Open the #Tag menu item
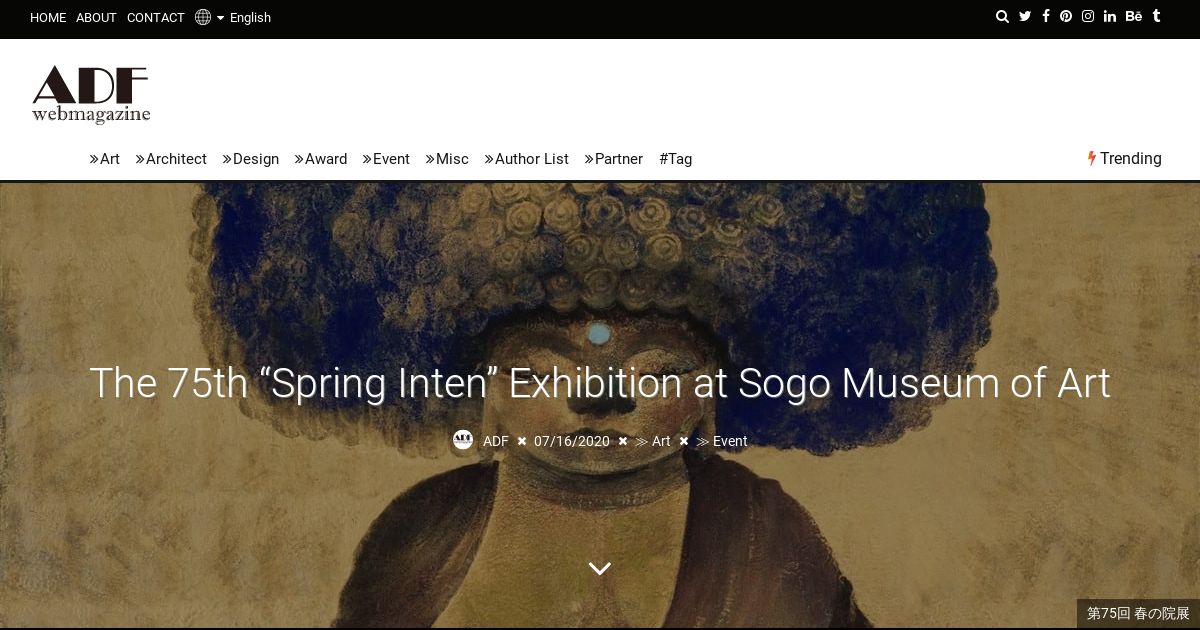 [x=675, y=159]
